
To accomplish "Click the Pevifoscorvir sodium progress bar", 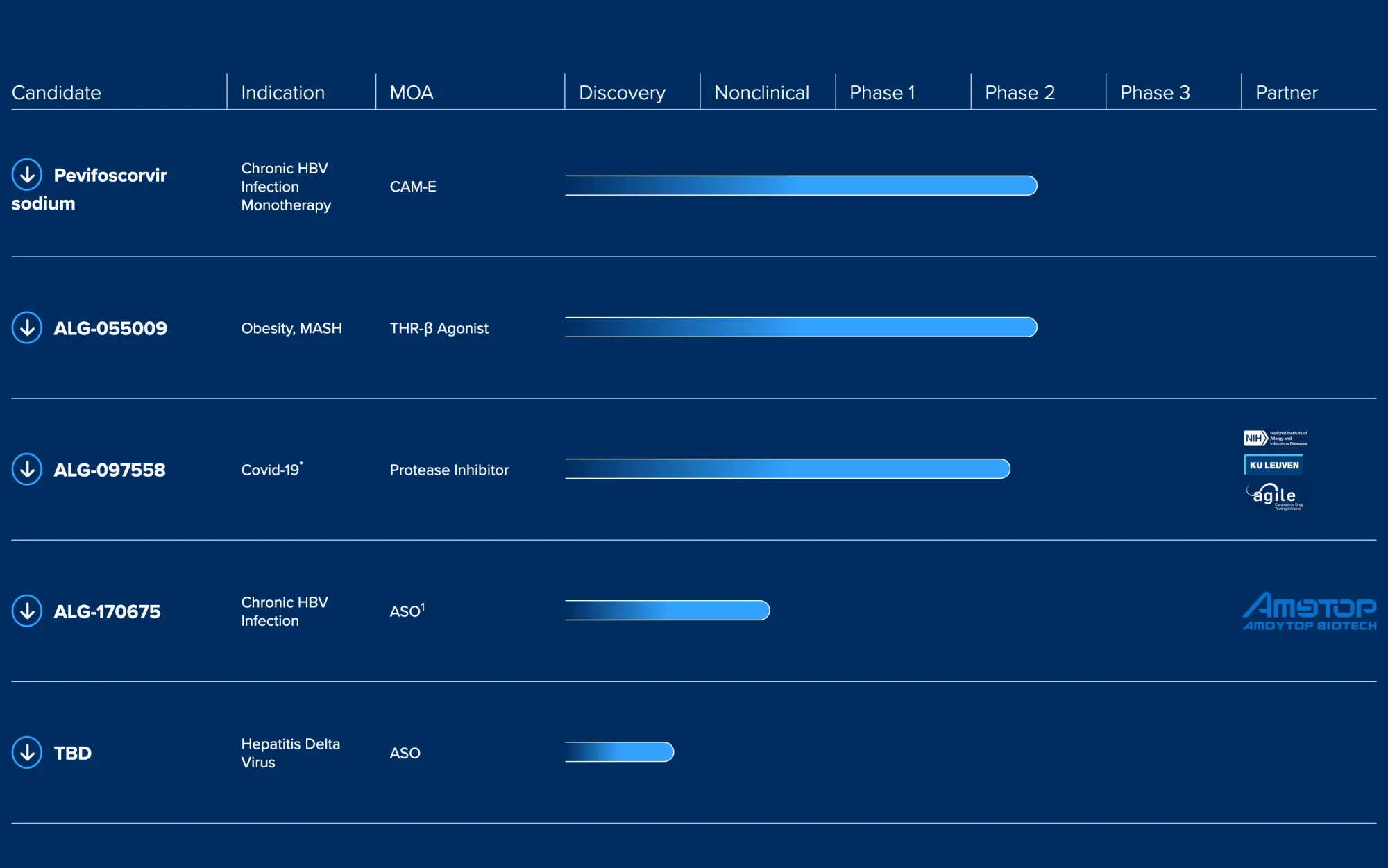I will coord(800,186).
